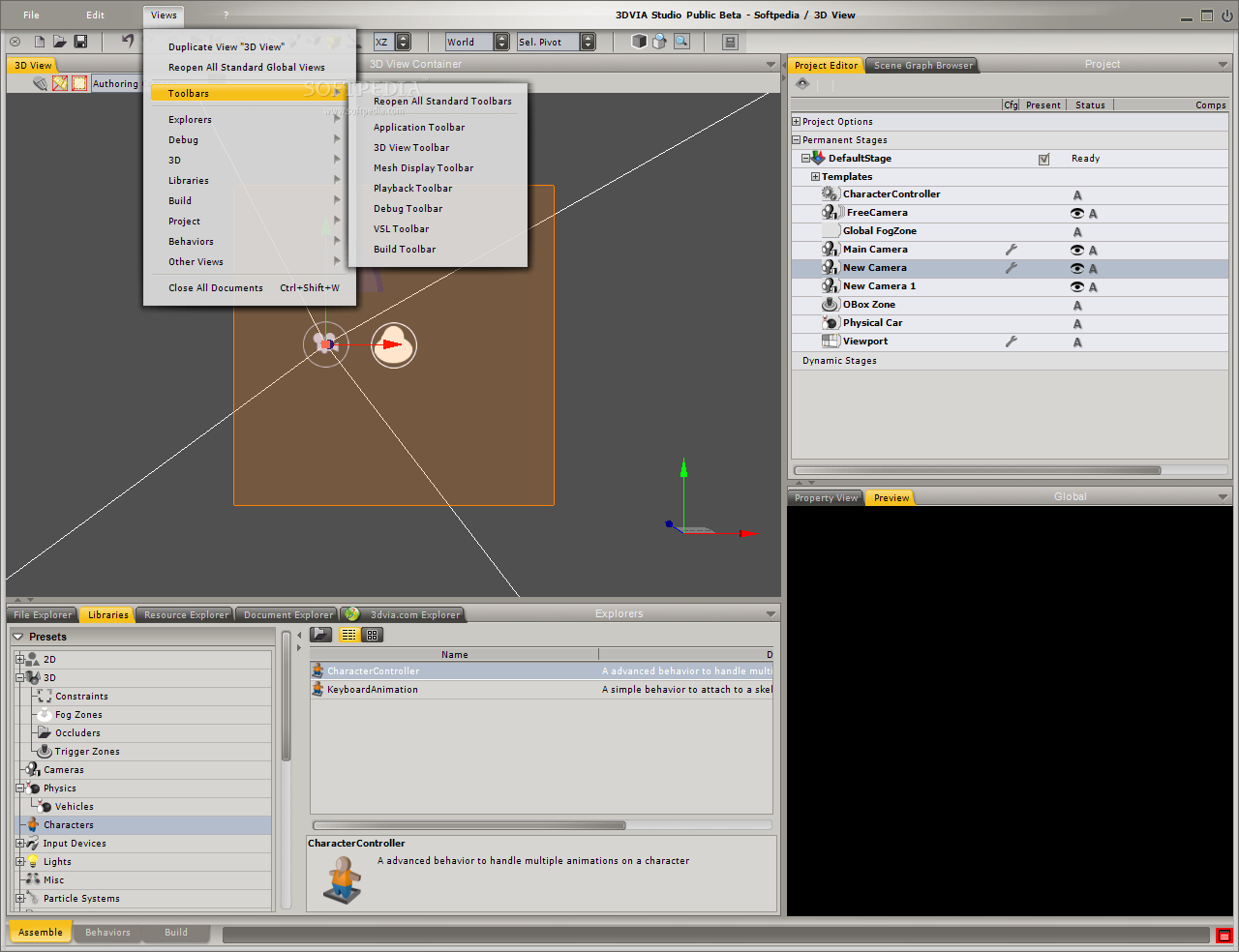Screen dimensions: 1239x952
Task: Select Duplicate View "3D View" menu entry
Action: [x=227, y=47]
